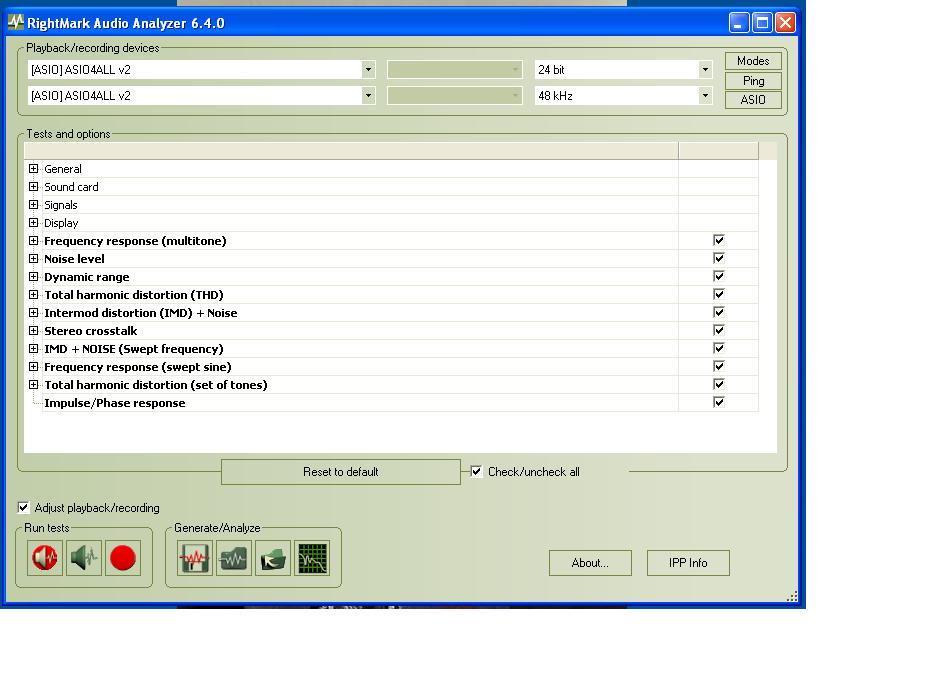
Task: Open the 48 kHz sample rate dropdown
Action: tap(705, 95)
